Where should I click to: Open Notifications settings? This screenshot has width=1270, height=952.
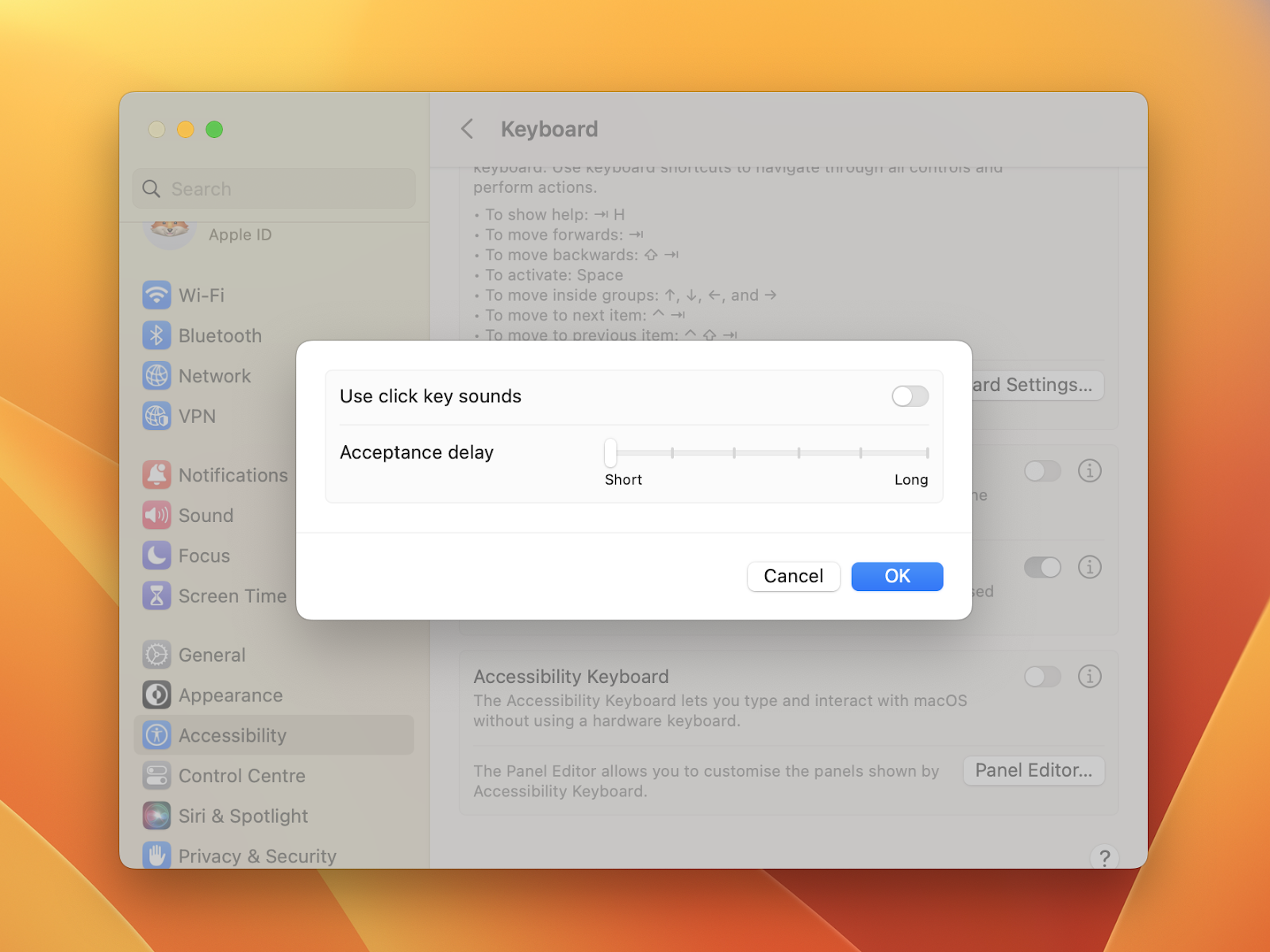click(x=233, y=474)
